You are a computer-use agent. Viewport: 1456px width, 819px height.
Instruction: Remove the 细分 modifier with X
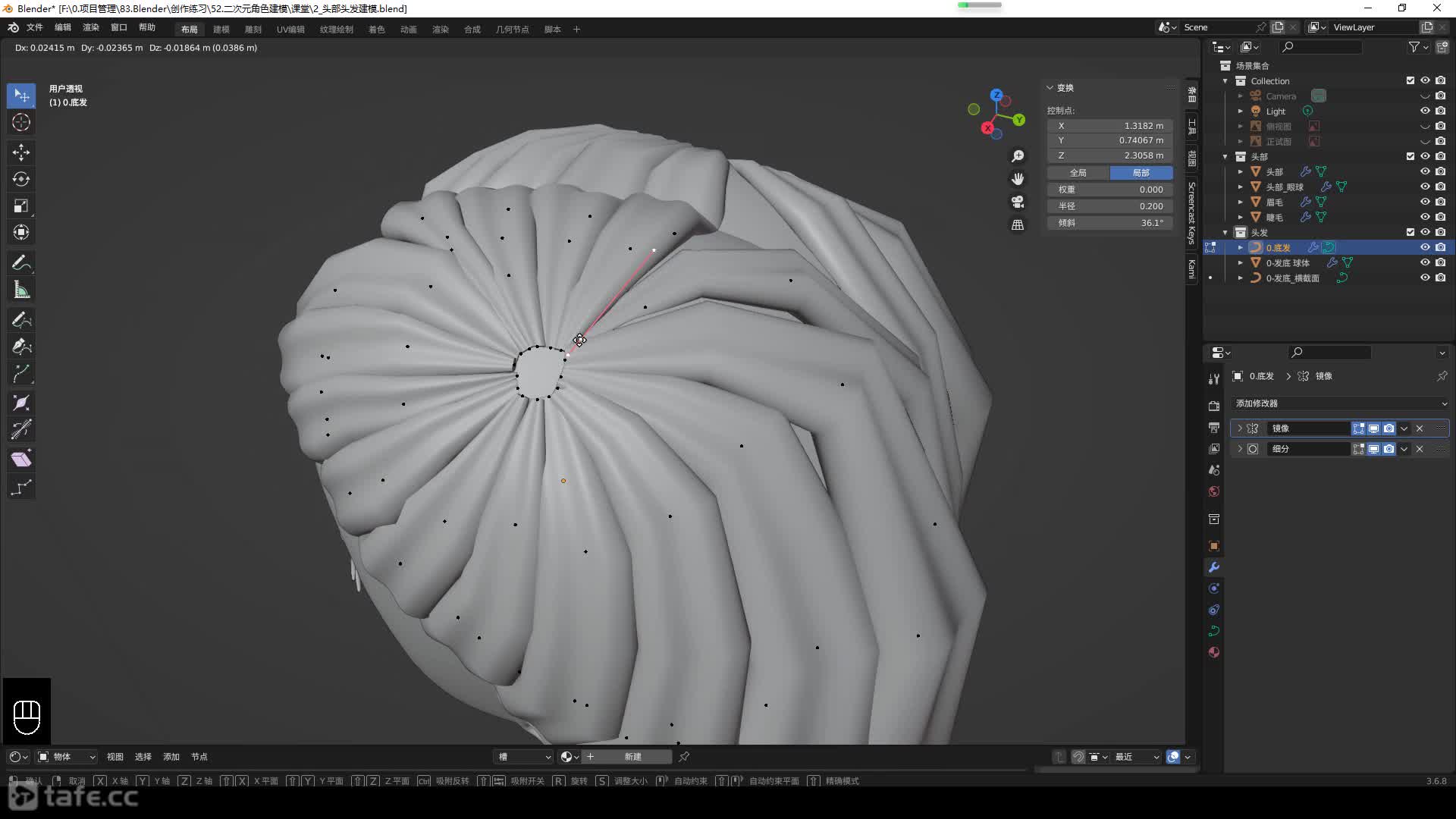[1420, 449]
